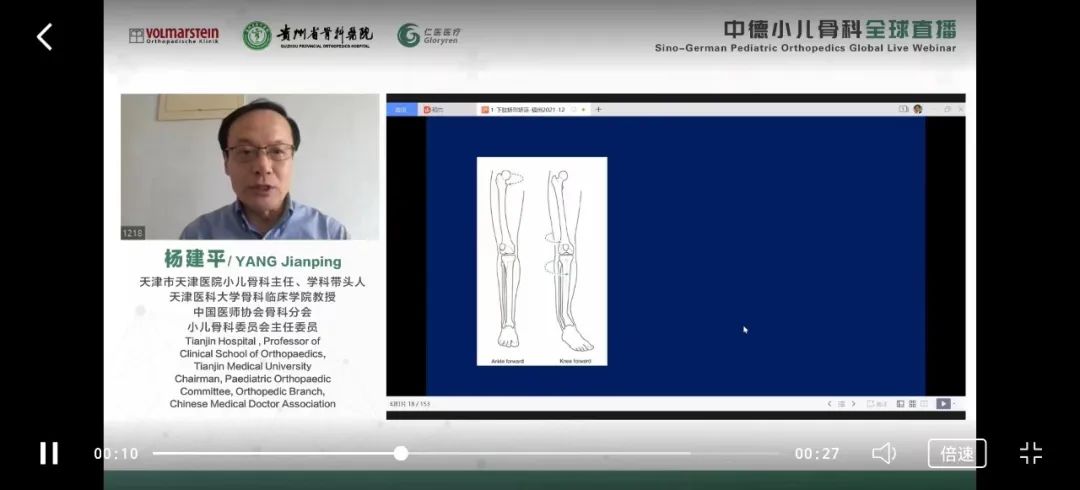Start slideshow with the play button
The image size is (1080, 490).
(x=942, y=404)
